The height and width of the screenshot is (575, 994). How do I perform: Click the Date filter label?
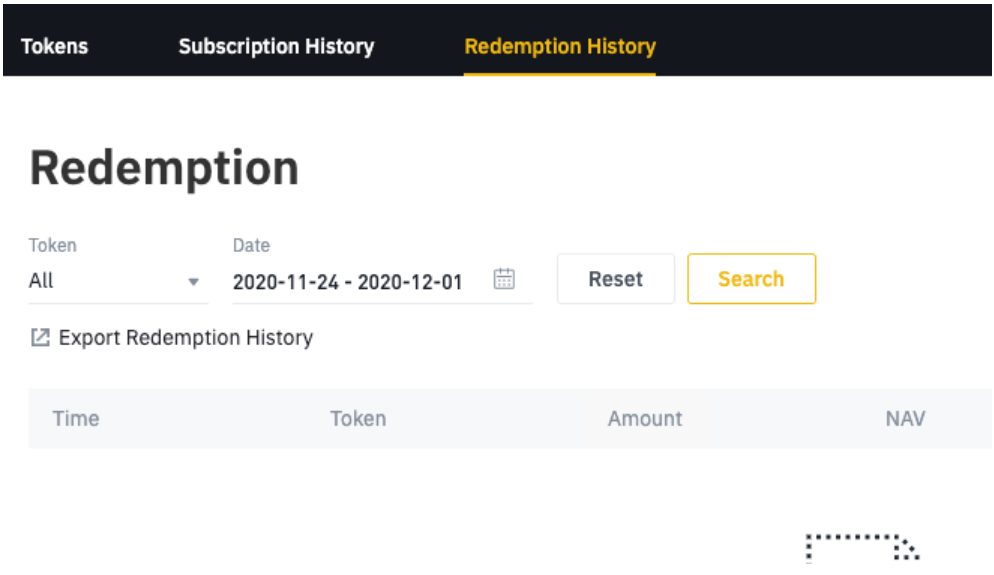click(251, 245)
